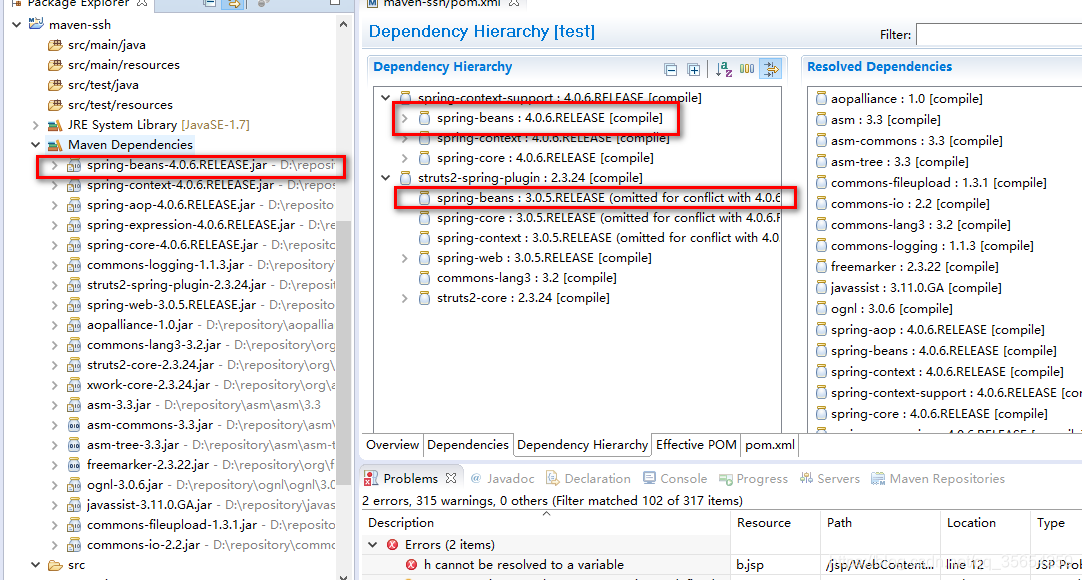The height and width of the screenshot is (580, 1082).
Task: Click the red error icon beside Errors (2 items)
Action: click(393, 545)
